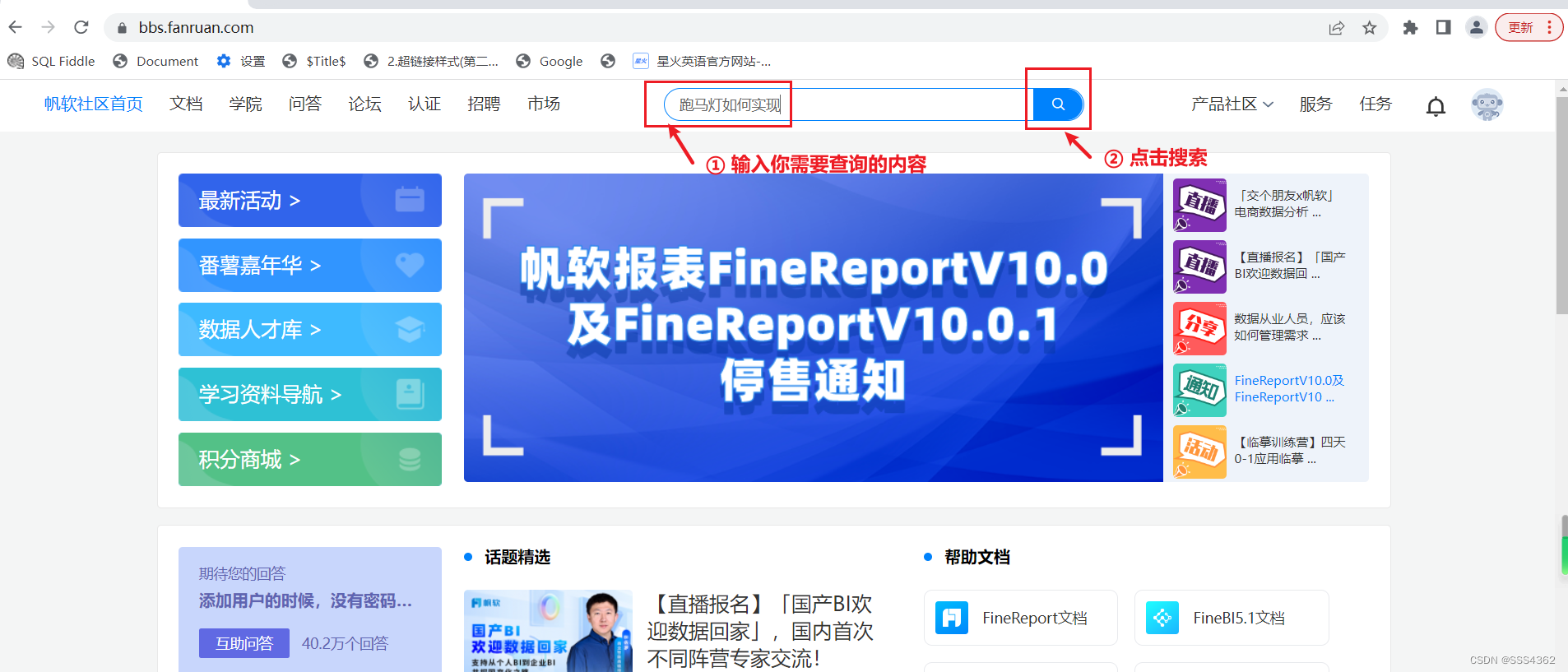Image resolution: width=1568 pixels, height=672 pixels.
Task: Click the 直播 icon beside 交个朋友x帆软
Action: (1199, 205)
